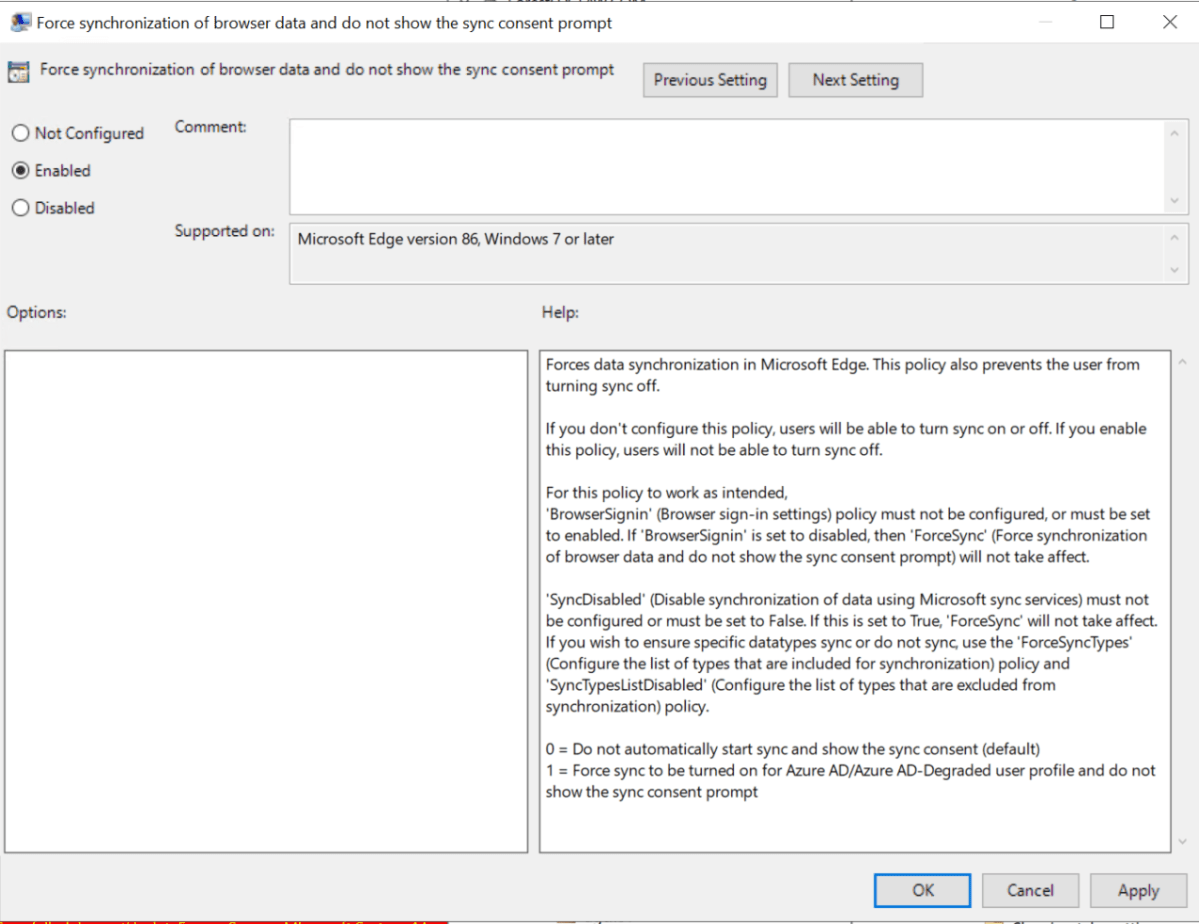The image size is (1199, 924).
Task: Click the Group Policy setting icon beside the heading
Action: [18, 71]
